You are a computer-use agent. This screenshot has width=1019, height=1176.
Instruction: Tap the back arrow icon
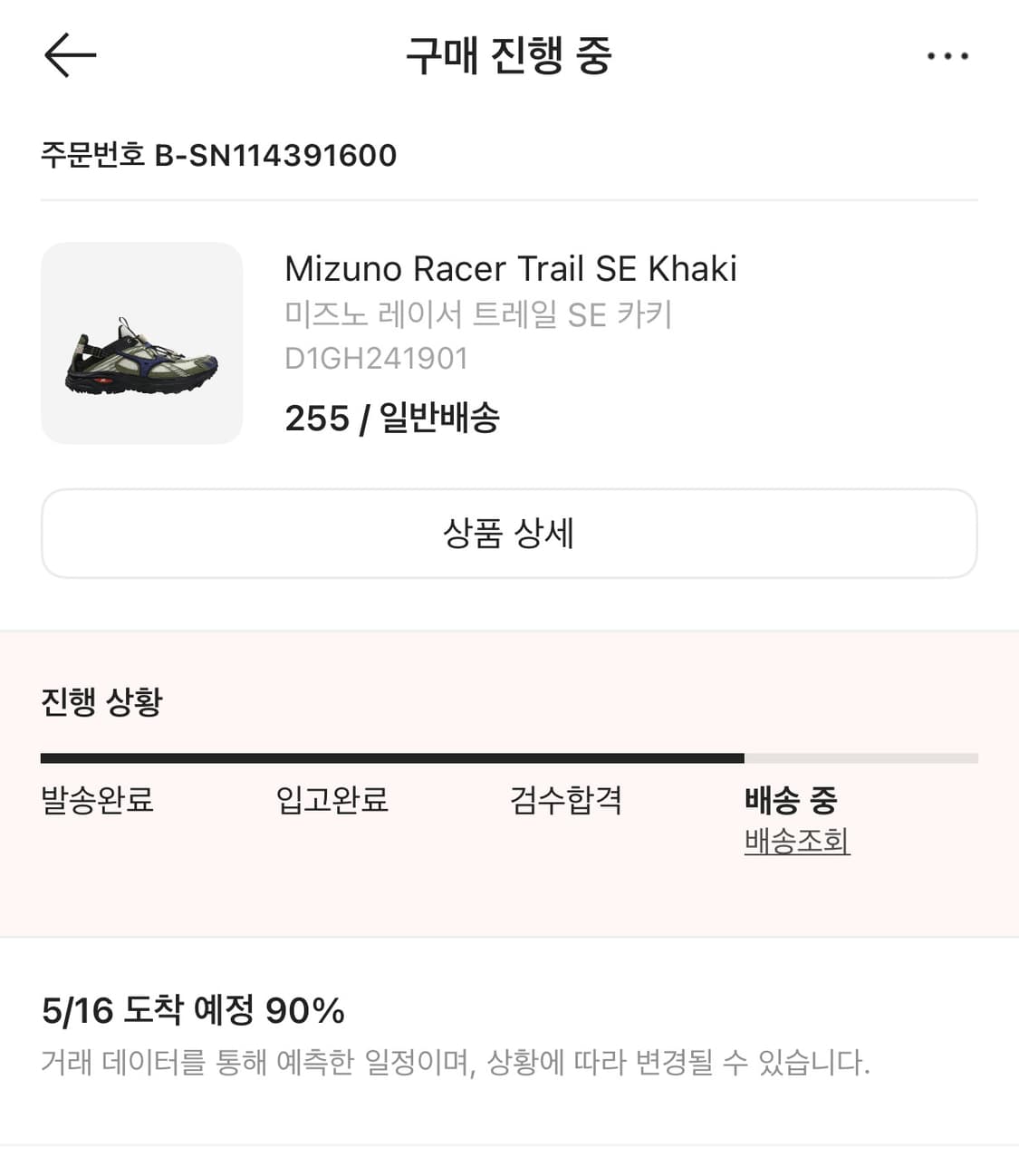70,55
